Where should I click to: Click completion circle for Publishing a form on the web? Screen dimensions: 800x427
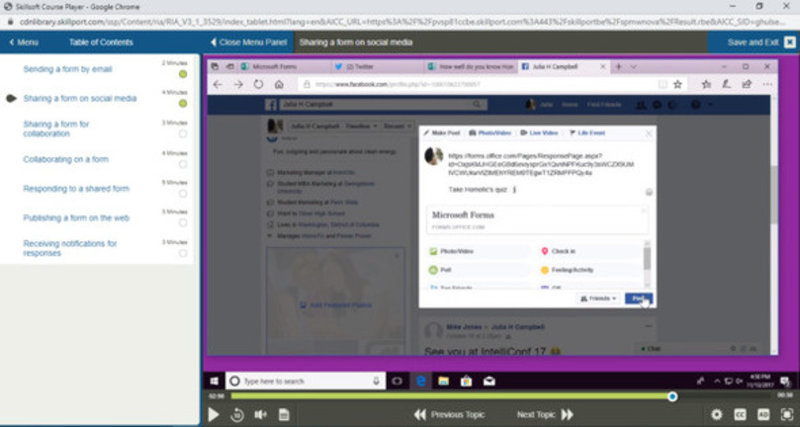183,223
